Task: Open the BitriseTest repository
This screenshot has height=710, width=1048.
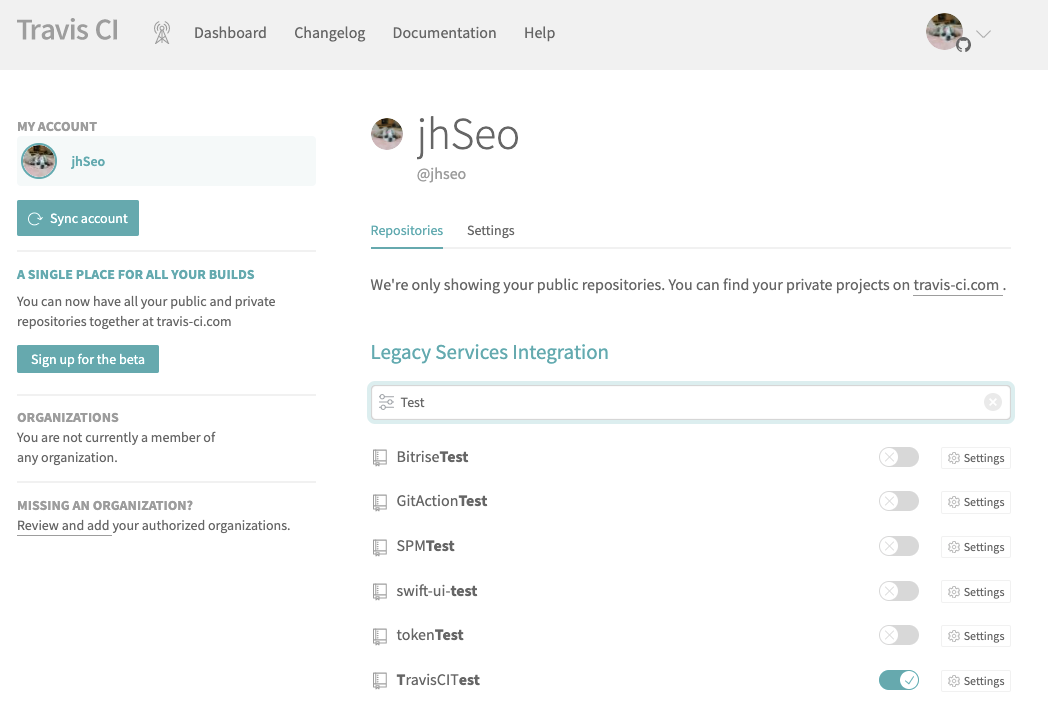Action: click(x=432, y=457)
